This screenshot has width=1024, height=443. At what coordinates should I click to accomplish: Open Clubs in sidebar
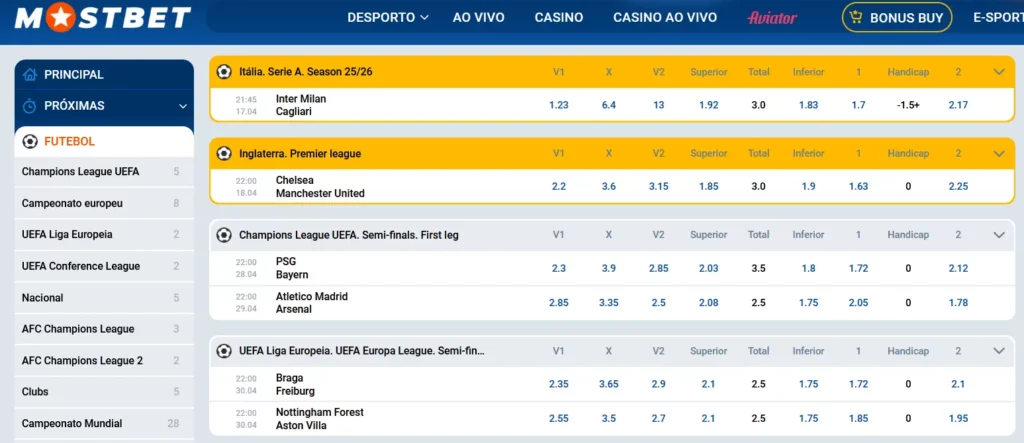(x=104, y=391)
